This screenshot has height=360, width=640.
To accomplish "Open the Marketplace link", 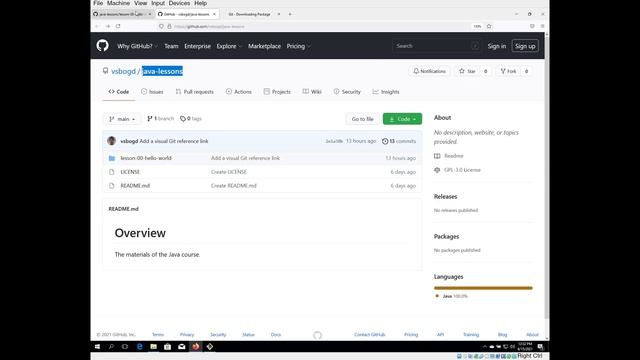I will [264, 46].
